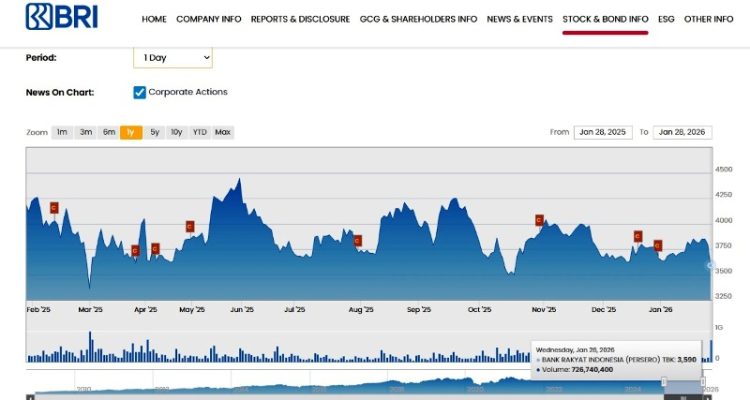Click the chart navigator range handle

pyautogui.click(x=664, y=382)
